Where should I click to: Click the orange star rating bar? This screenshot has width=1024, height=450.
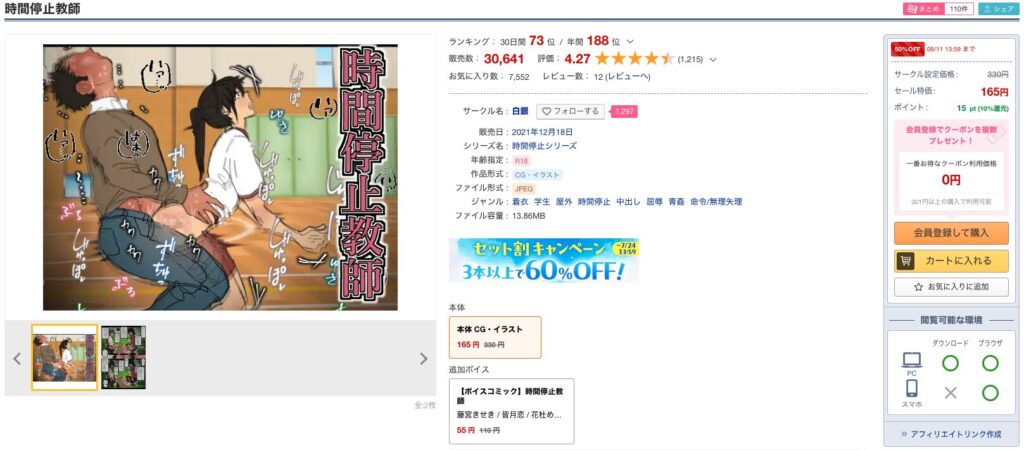click(x=634, y=59)
